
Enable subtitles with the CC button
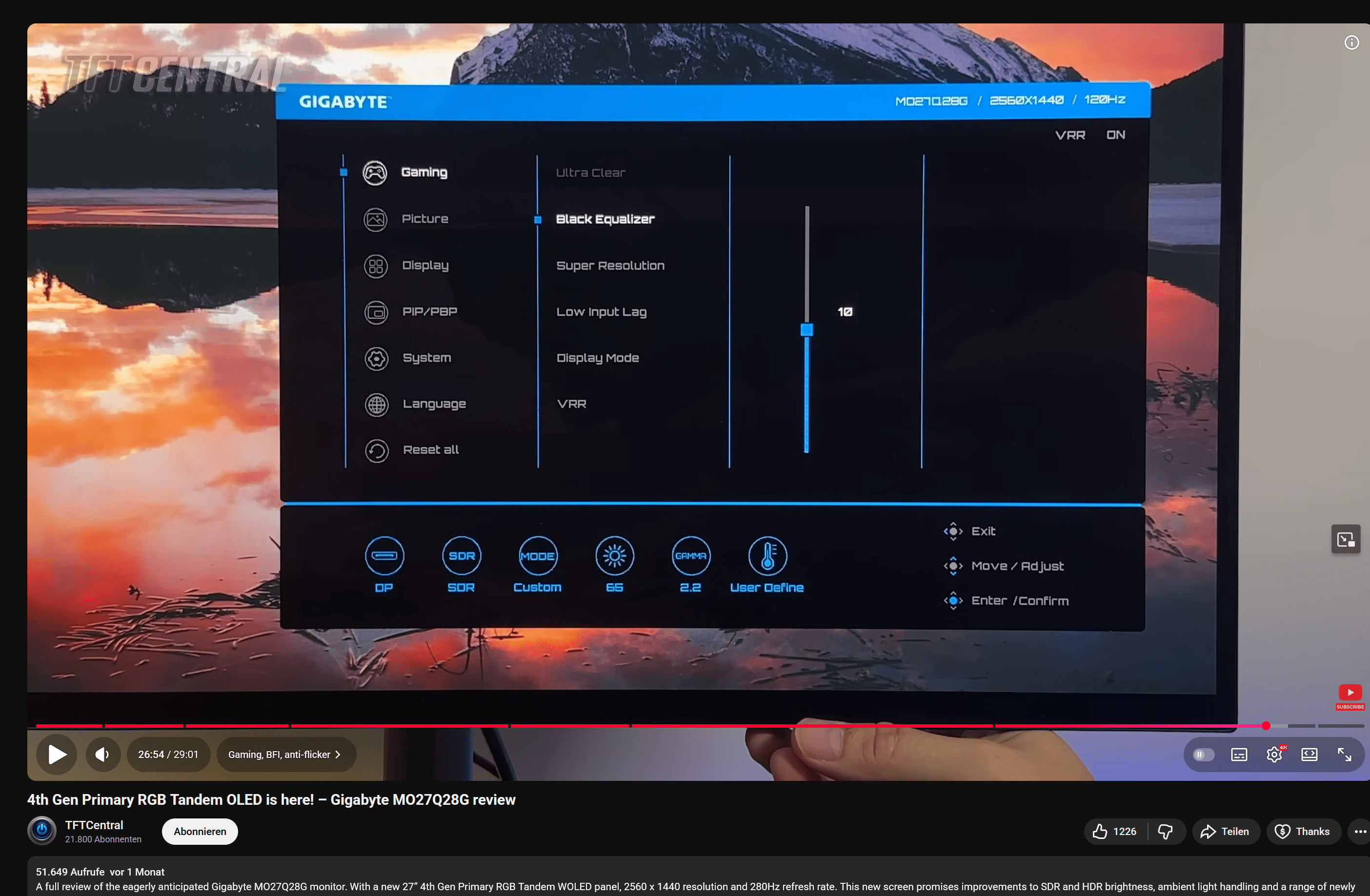[x=1239, y=755]
